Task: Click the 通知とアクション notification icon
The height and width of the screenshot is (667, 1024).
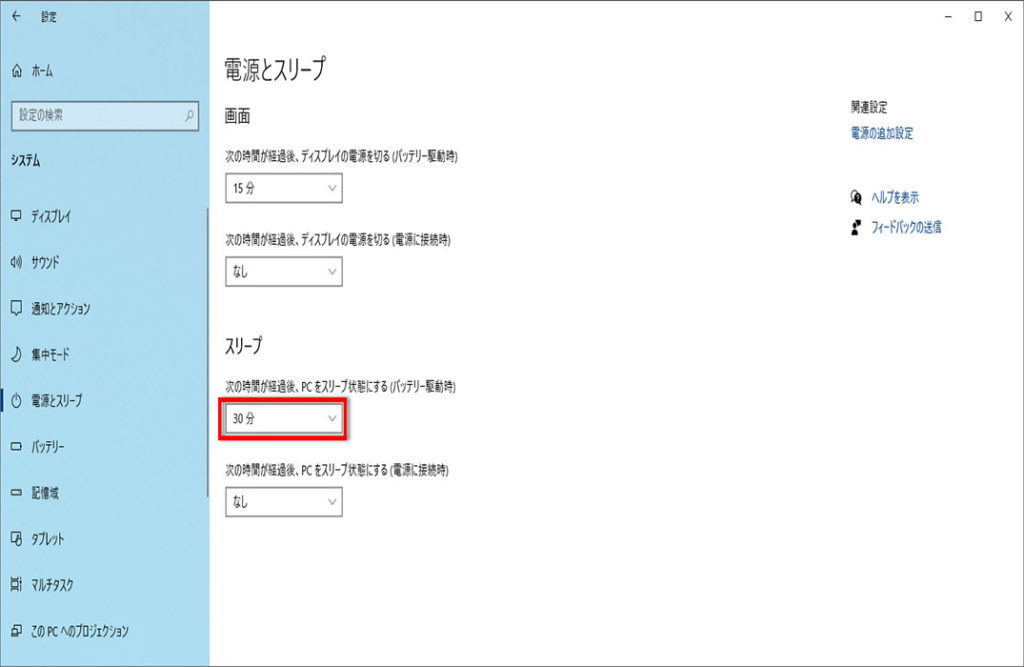Action: [16, 308]
